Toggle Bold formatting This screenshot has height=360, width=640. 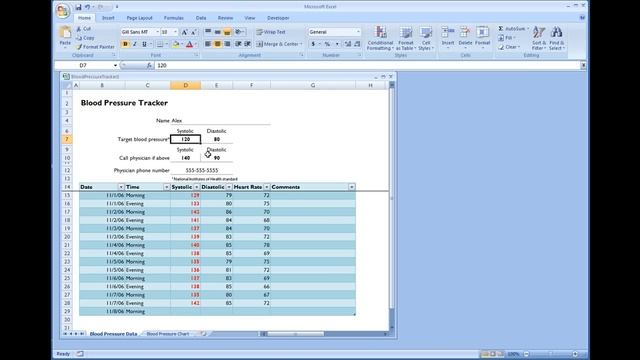coord(125,44)
